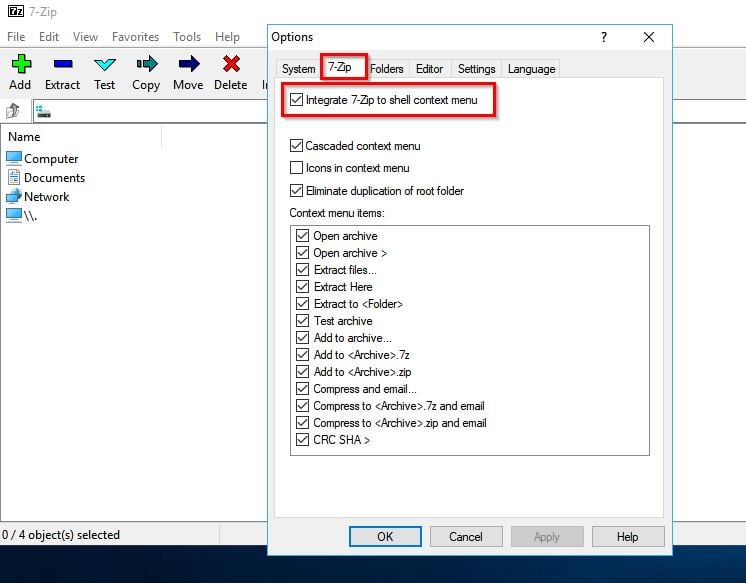
Task: Click the Copy toolbar icon
Action: click(x=147, y=64)
